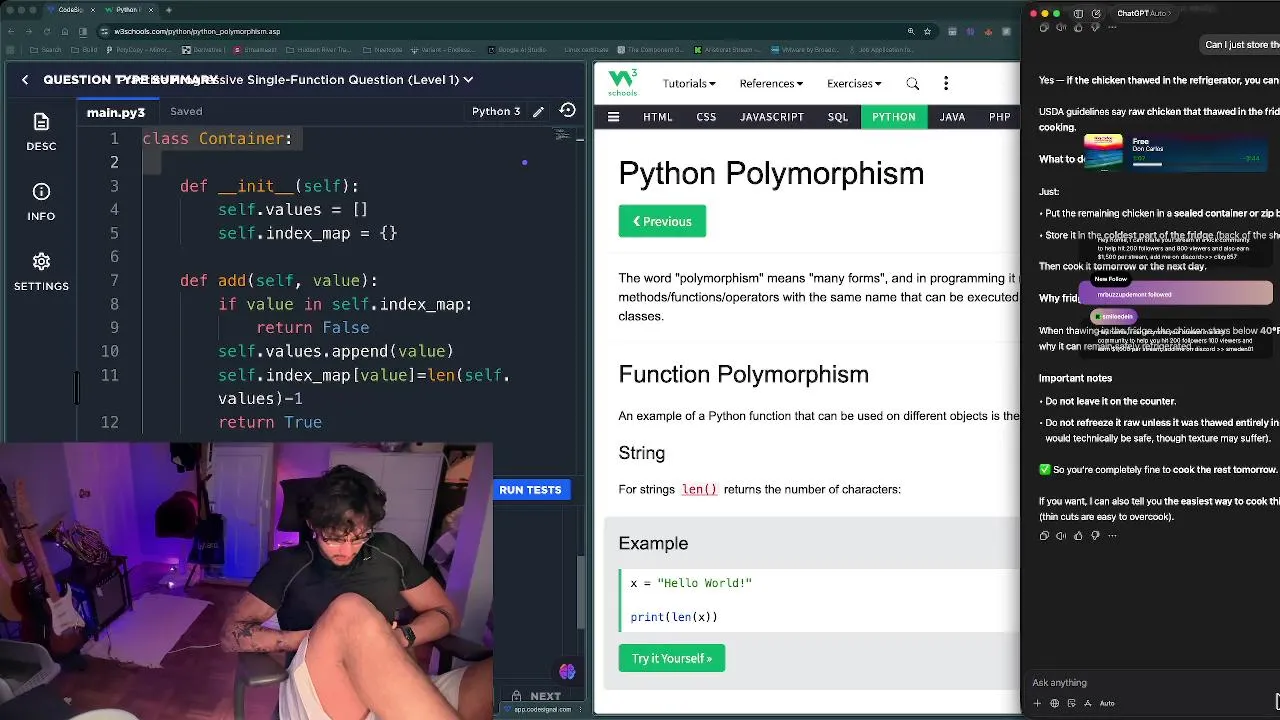Start a new chat in ChatGPT
This screenshot has height=720, width=1280.
tap(1096, 14)
